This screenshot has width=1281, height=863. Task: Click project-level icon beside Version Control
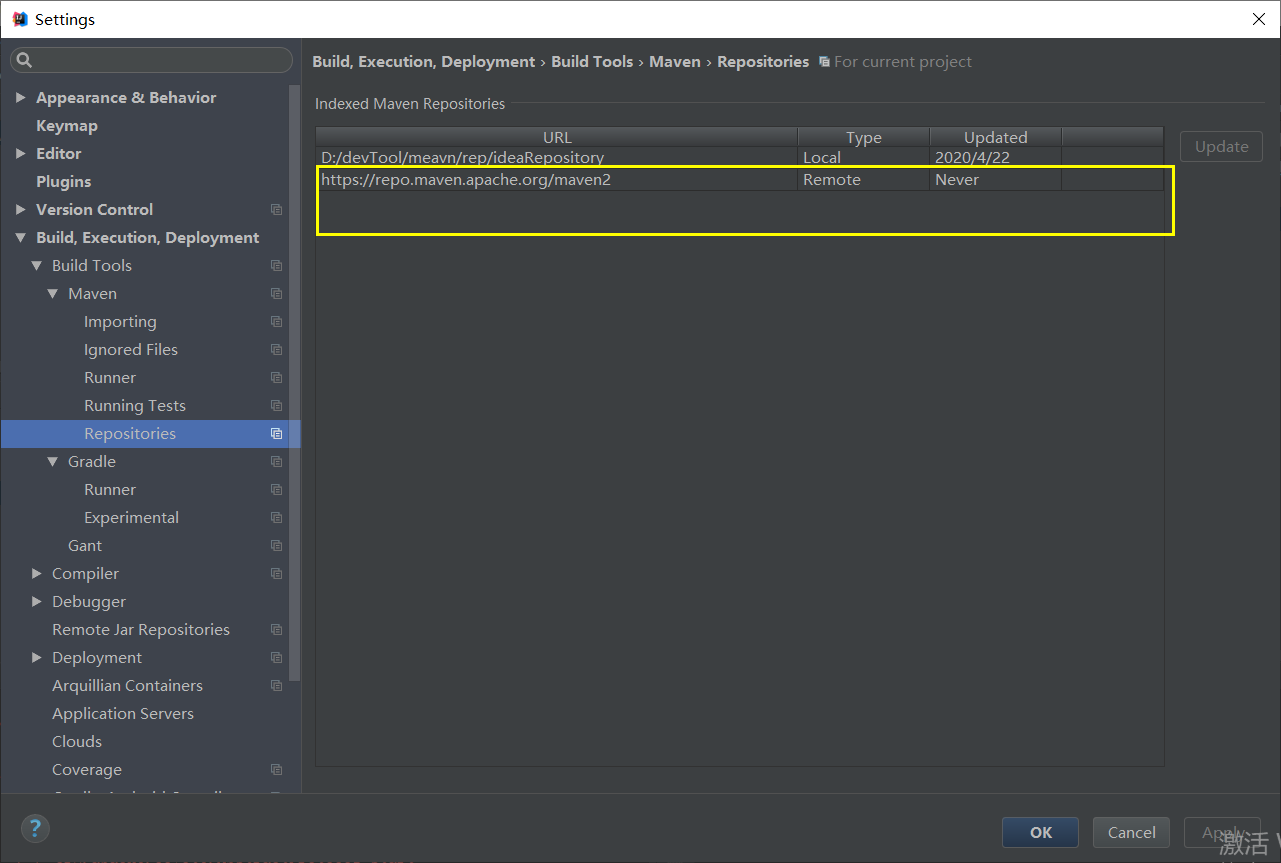click(x=276, y=210)
